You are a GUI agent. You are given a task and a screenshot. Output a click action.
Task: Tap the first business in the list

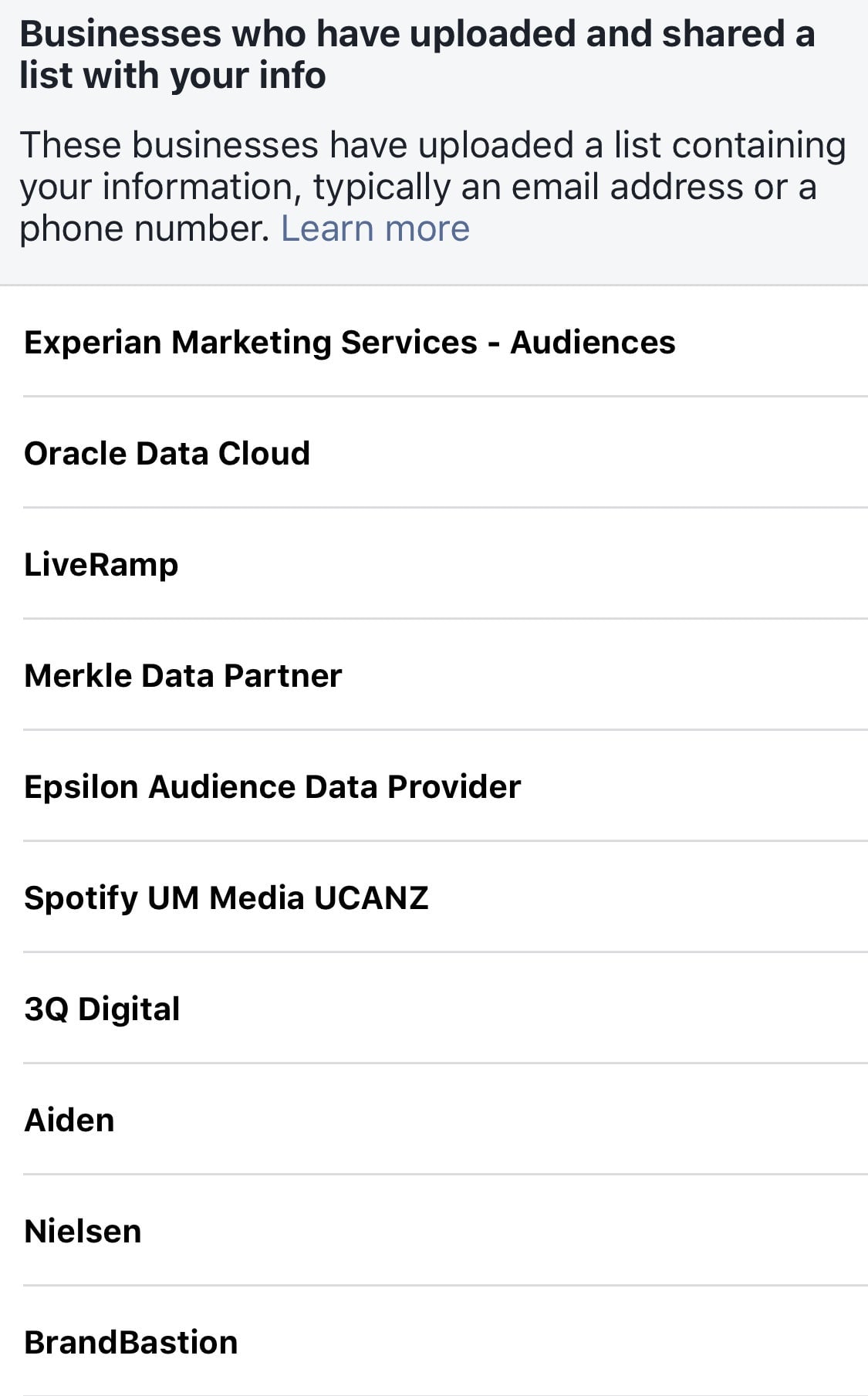tap(350, 343)
